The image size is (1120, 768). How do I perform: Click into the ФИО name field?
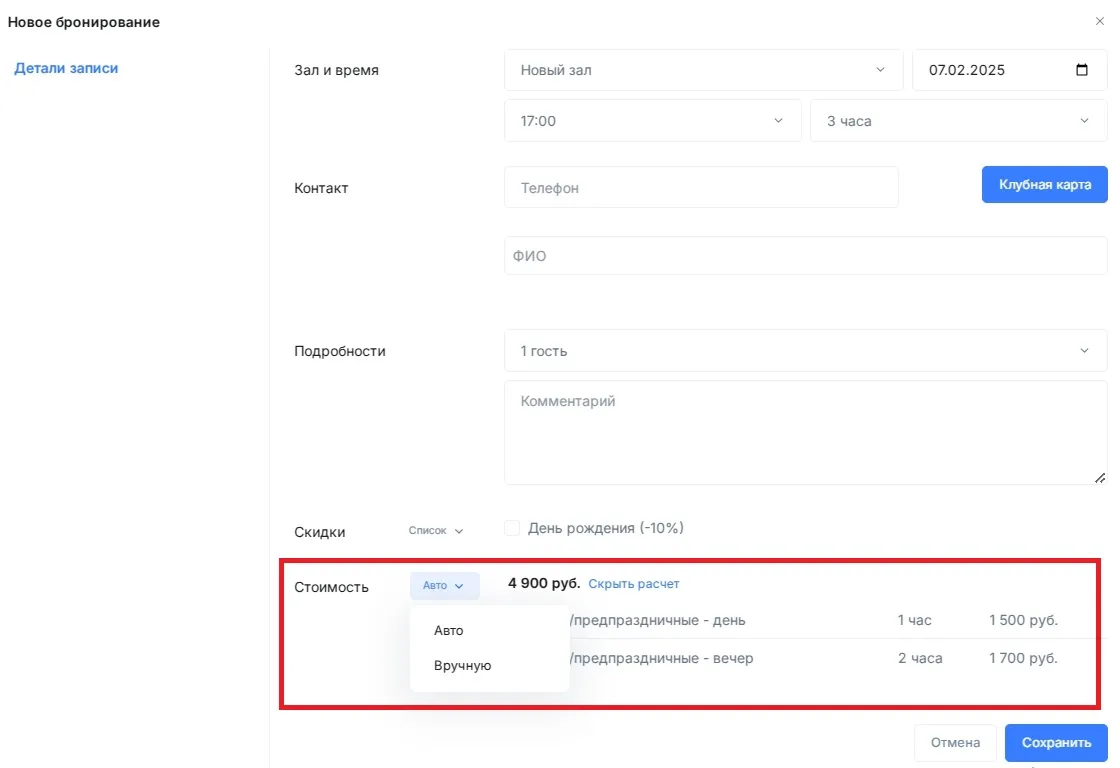805,256
